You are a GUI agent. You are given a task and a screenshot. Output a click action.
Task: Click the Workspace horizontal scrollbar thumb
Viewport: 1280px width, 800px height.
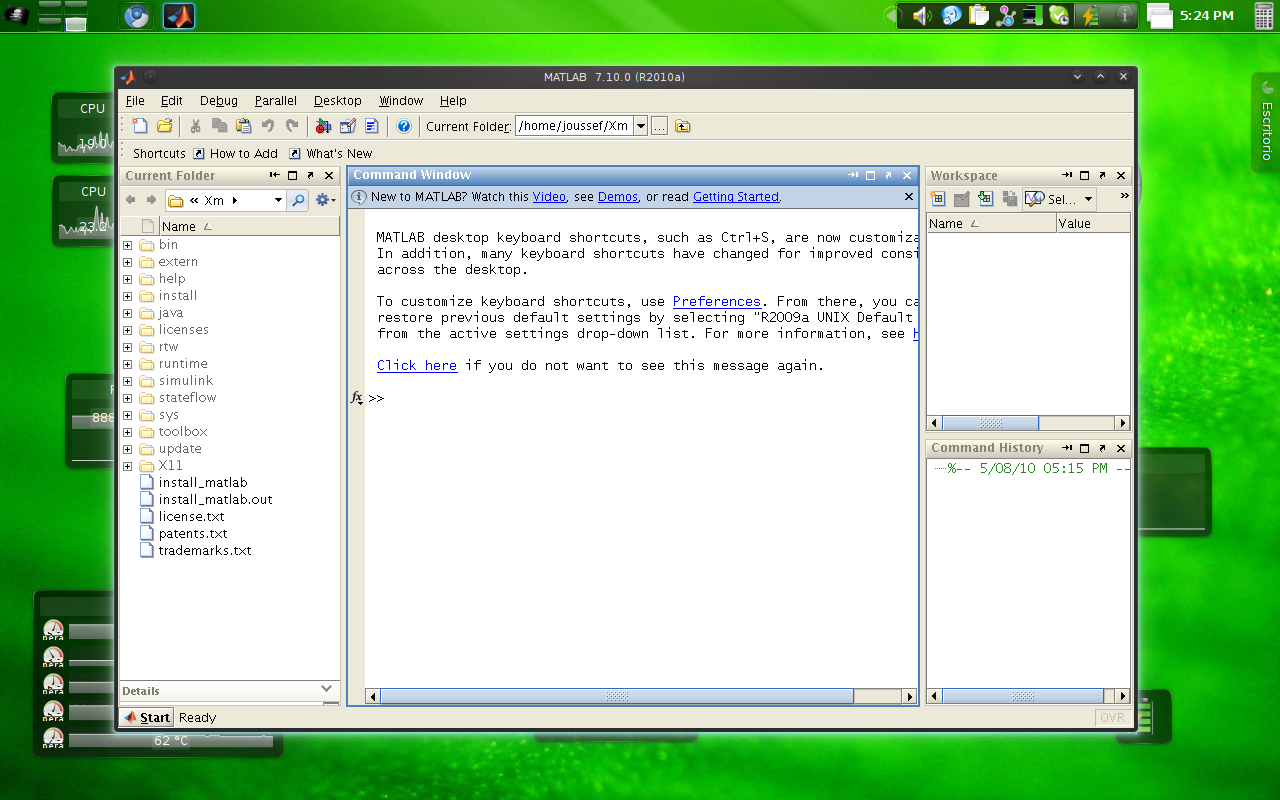(990, 423)
